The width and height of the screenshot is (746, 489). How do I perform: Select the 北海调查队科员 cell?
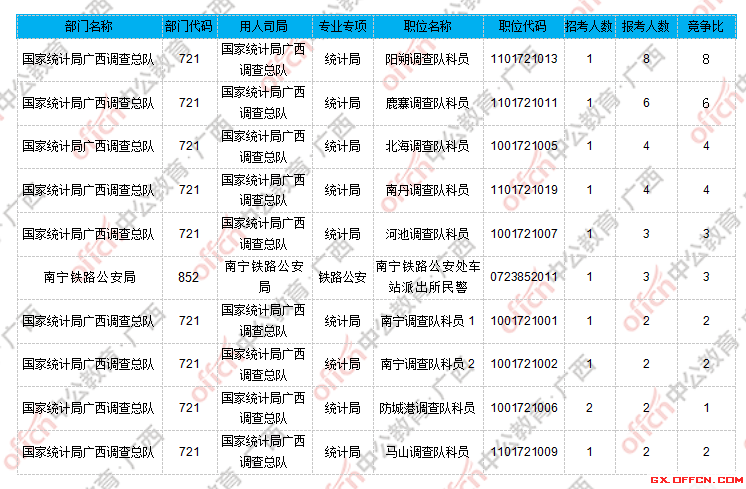[427, 147]
